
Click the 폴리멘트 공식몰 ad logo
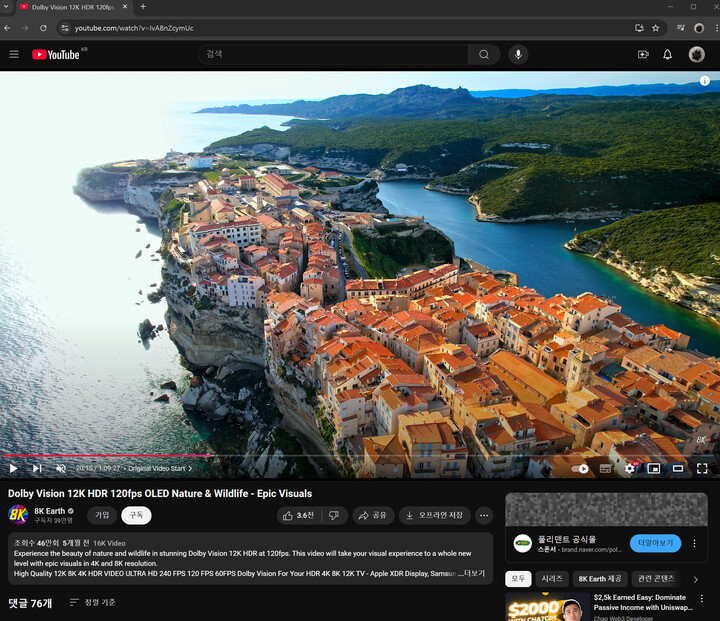point(522,543)
